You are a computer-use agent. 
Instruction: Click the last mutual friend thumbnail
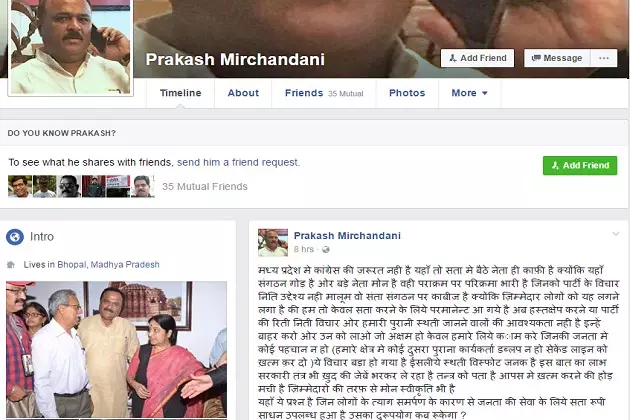(x=143, y=186)
